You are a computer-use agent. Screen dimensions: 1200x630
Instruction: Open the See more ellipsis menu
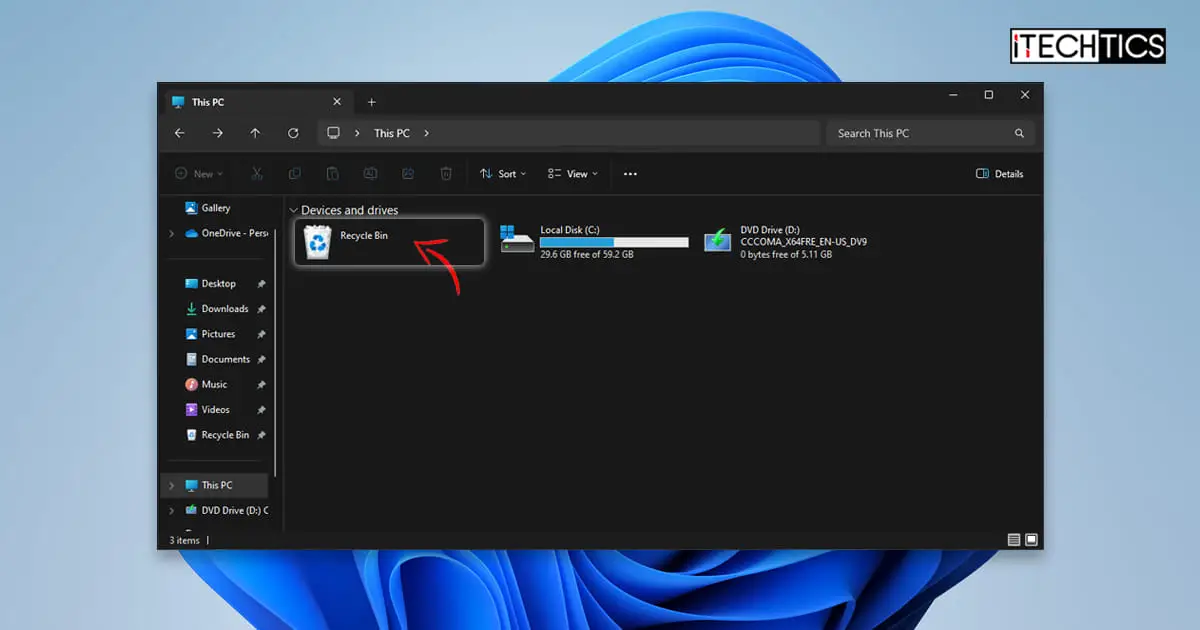(630, 173)
